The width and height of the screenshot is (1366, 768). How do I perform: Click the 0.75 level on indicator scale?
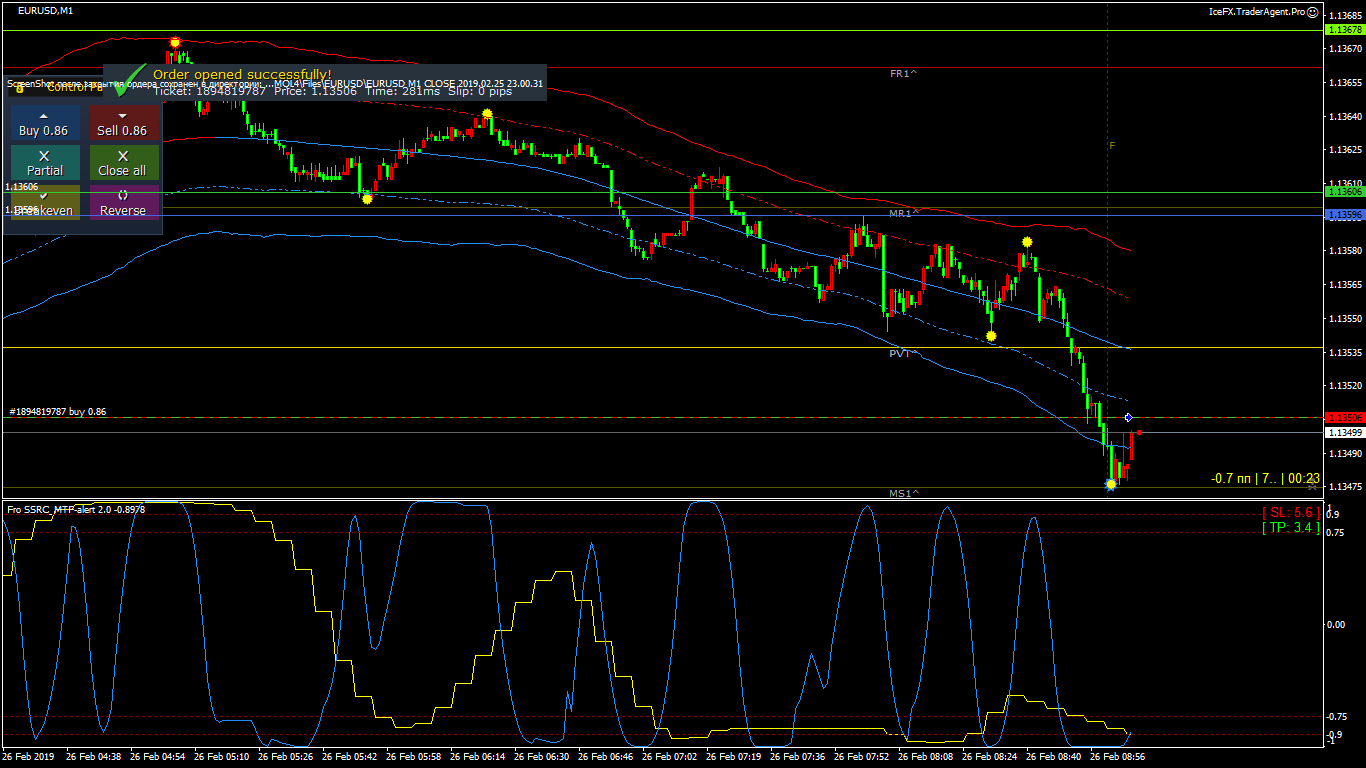(x=1335, y=532)
